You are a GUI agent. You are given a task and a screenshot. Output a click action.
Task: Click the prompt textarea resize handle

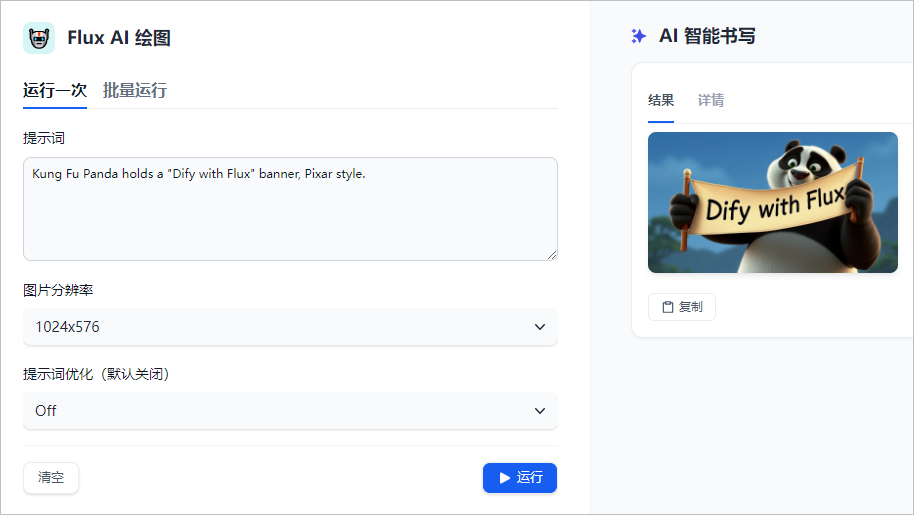coord(552,255)
